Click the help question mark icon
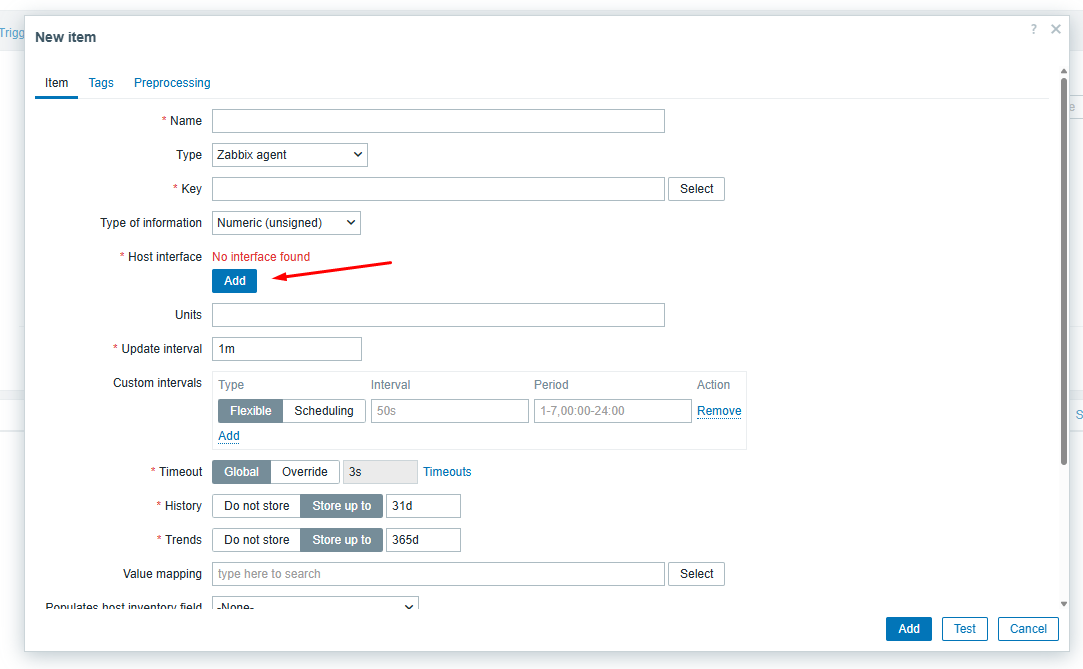Screen dimensions: 1083x669 (x=1034, y=30)
